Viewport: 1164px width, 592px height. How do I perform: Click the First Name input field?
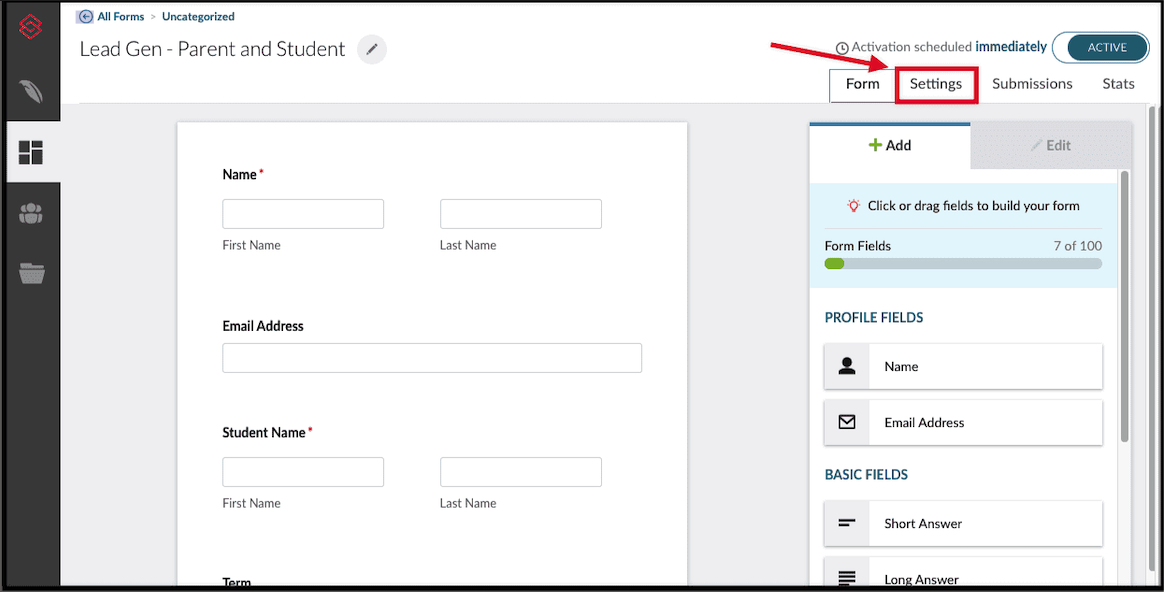pos(302,213)
